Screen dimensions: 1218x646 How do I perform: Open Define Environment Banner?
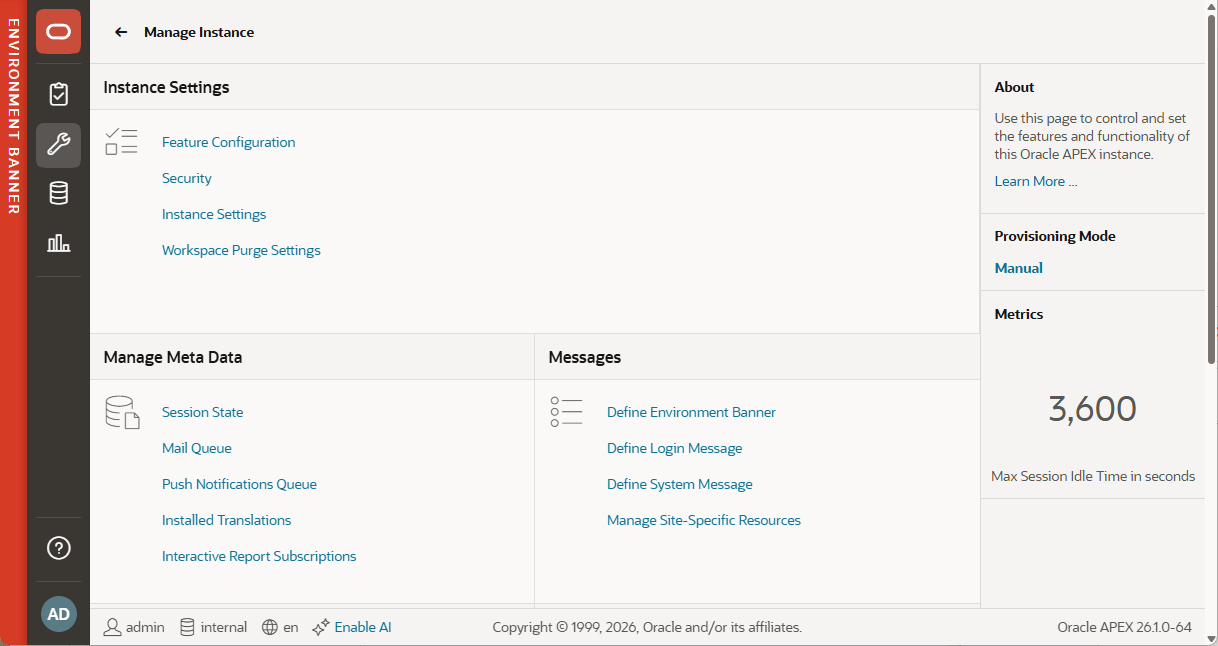(x=691, y=412)
